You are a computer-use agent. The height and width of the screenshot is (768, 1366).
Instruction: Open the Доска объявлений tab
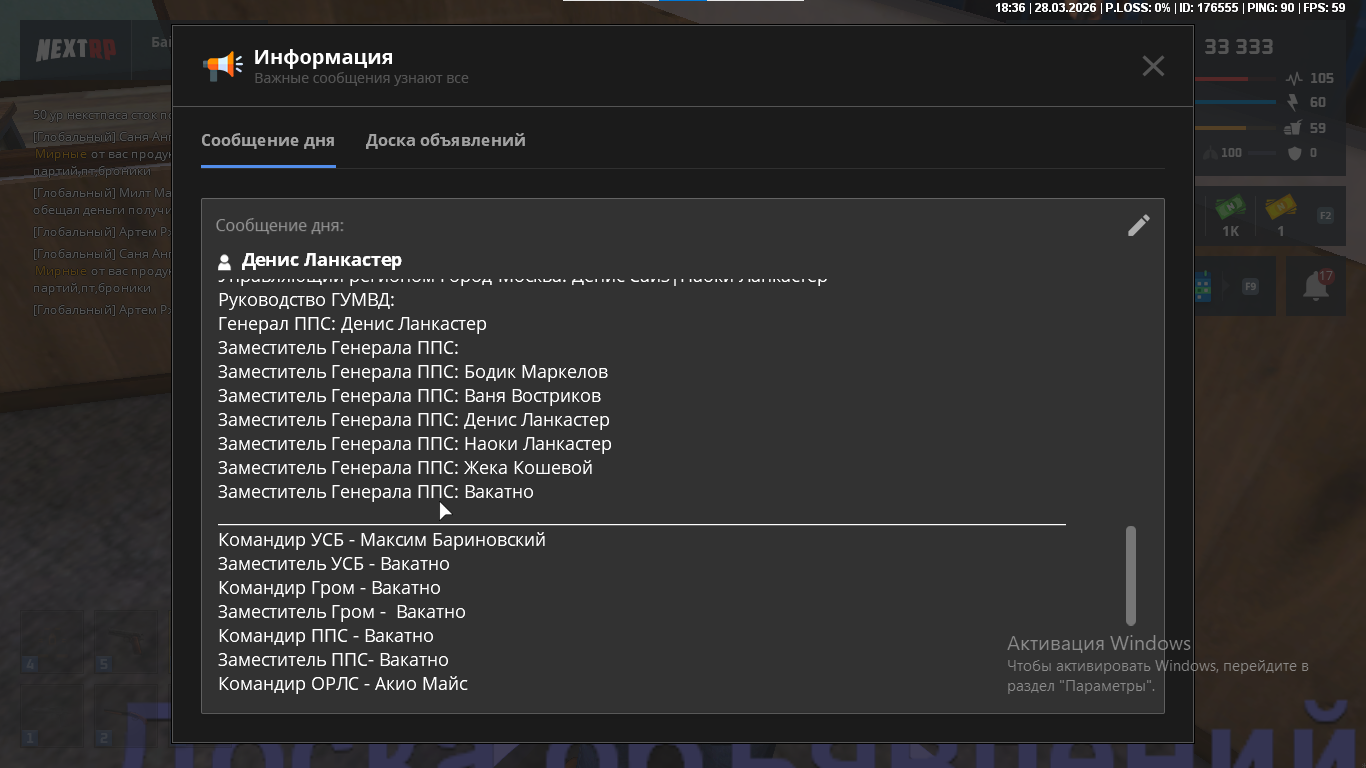tap(445, 141)
